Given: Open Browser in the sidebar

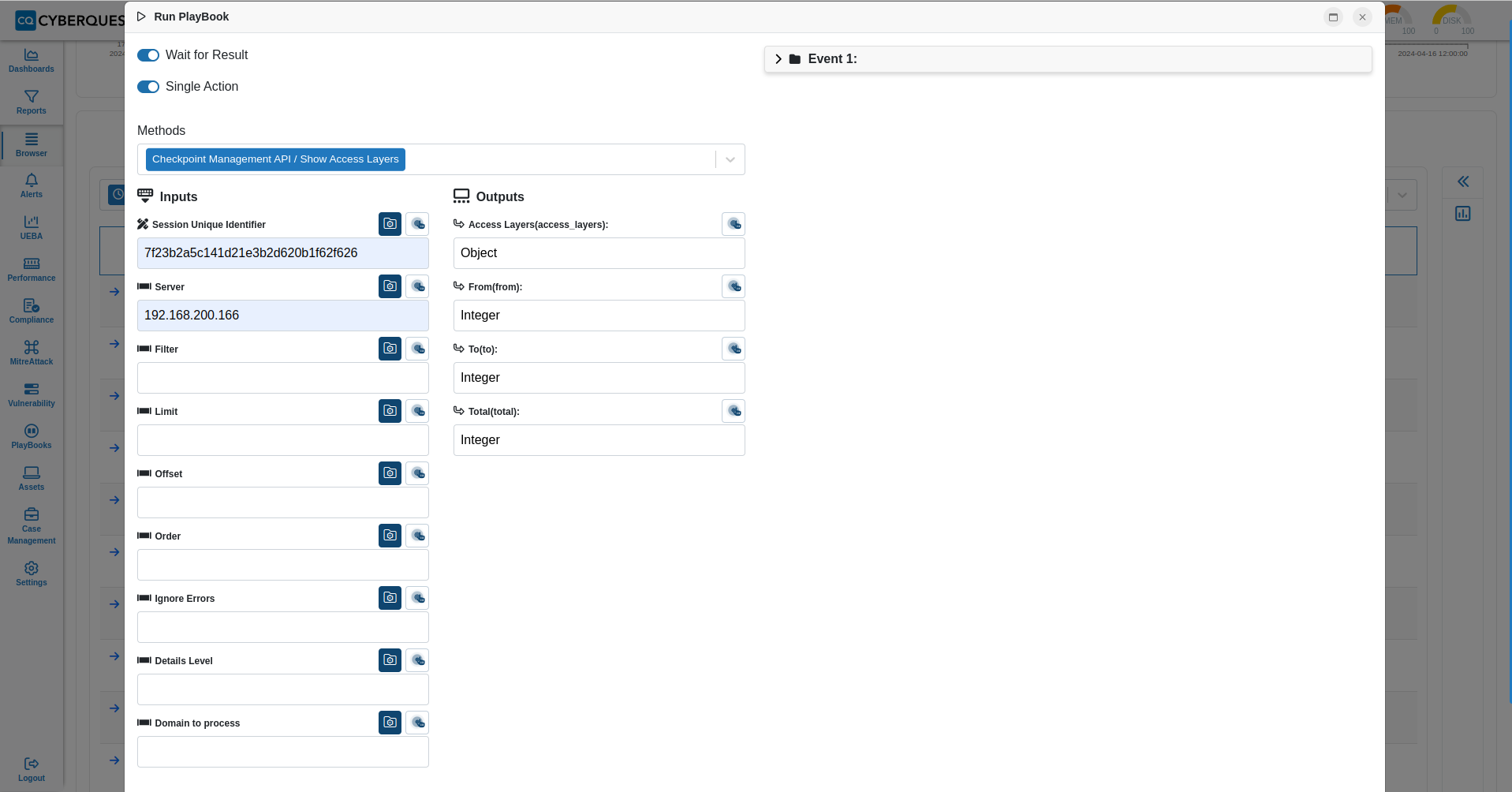Looking at the screenshot, I should click(32, 145).
